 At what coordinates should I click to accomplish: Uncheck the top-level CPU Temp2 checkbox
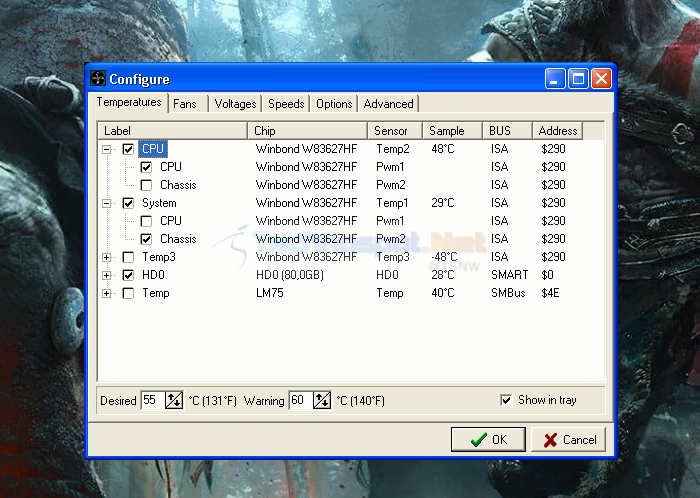click(128, 149)
